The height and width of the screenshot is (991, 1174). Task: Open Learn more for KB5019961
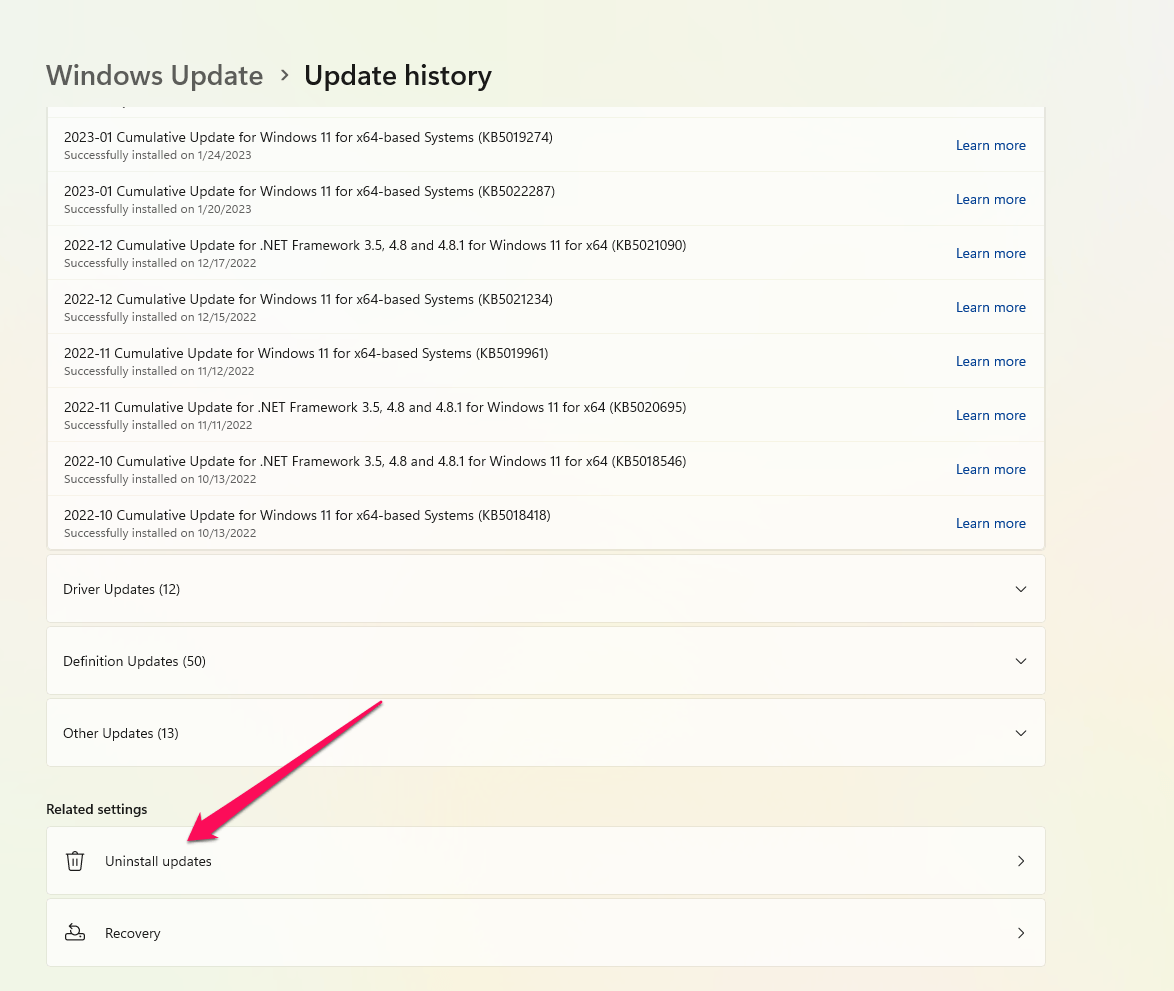[x=991, y=361]
